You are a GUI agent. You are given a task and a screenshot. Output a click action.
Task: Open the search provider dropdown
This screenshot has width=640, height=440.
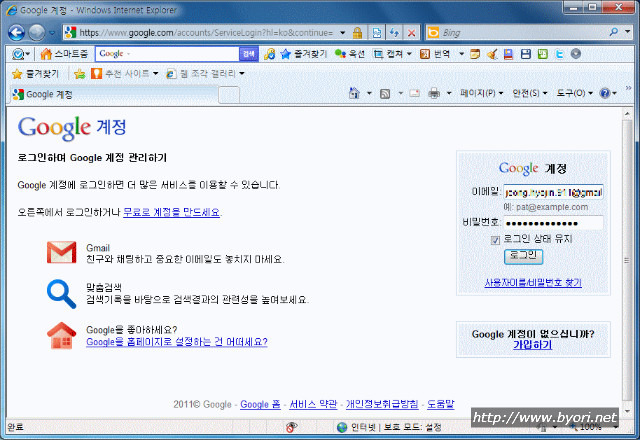(x=627, y=32)
